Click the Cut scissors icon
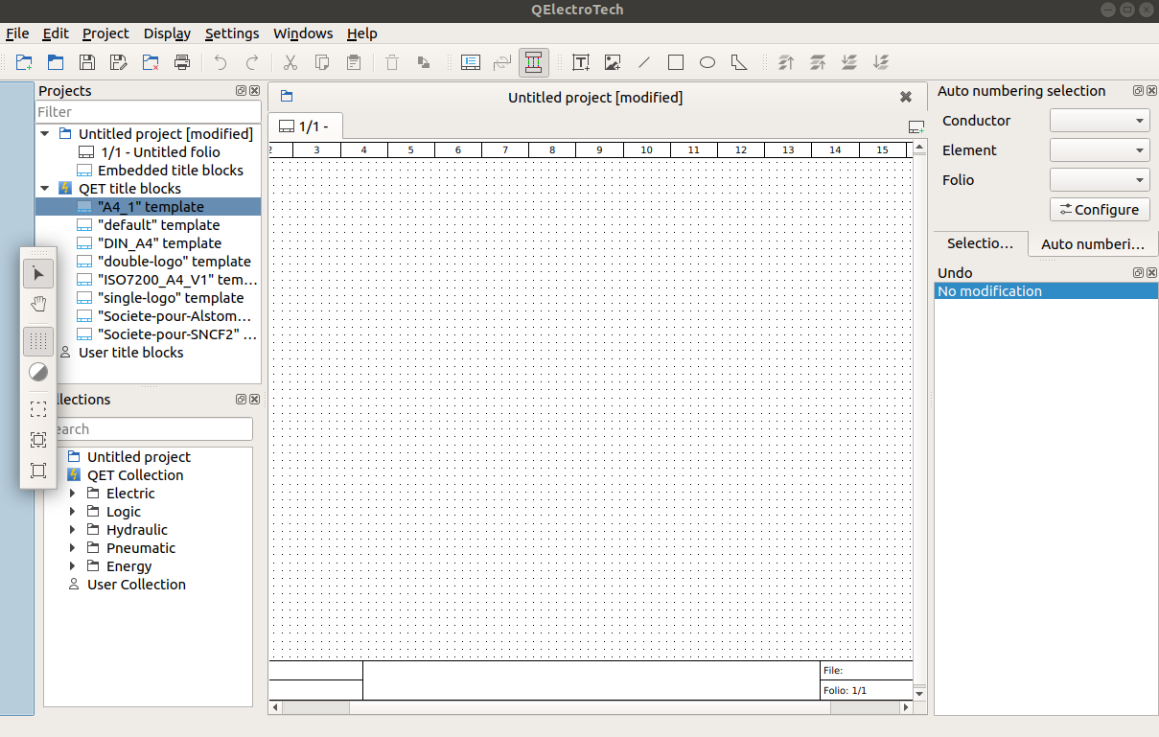Screen dimensions: 1159x737 tap(290, 63)
